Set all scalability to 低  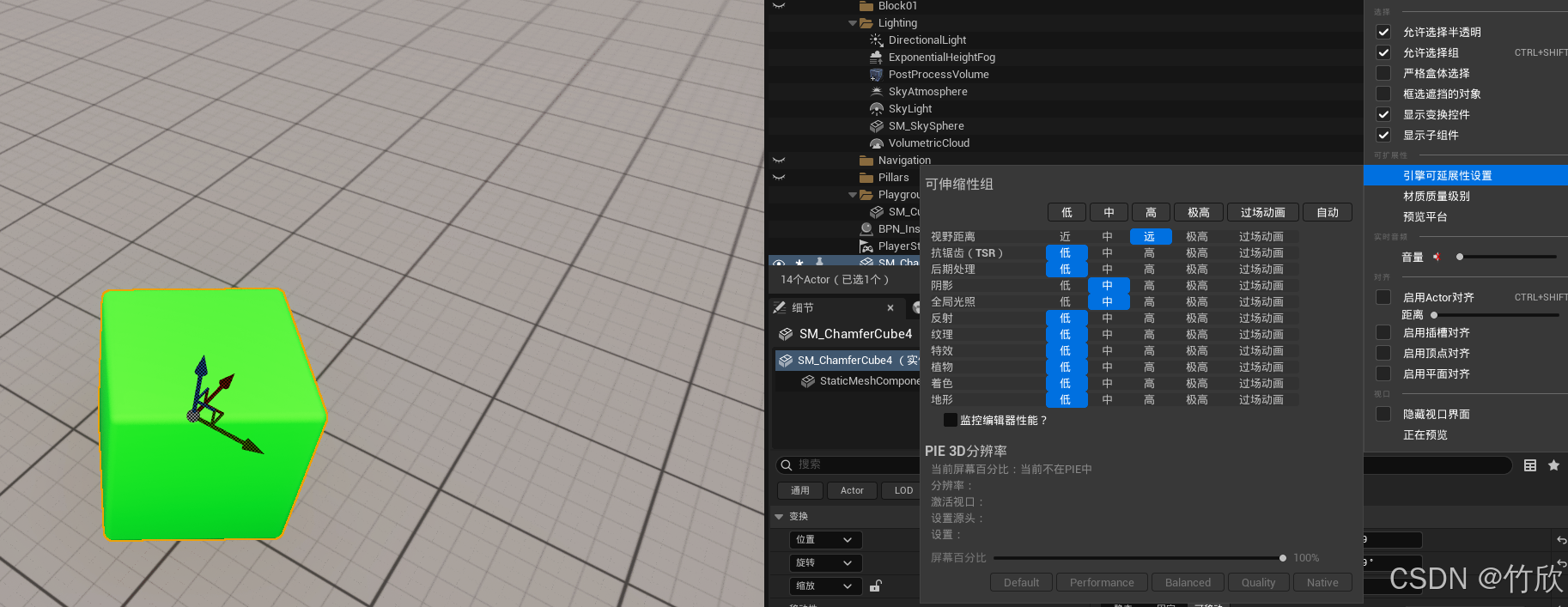(1067, 212)
